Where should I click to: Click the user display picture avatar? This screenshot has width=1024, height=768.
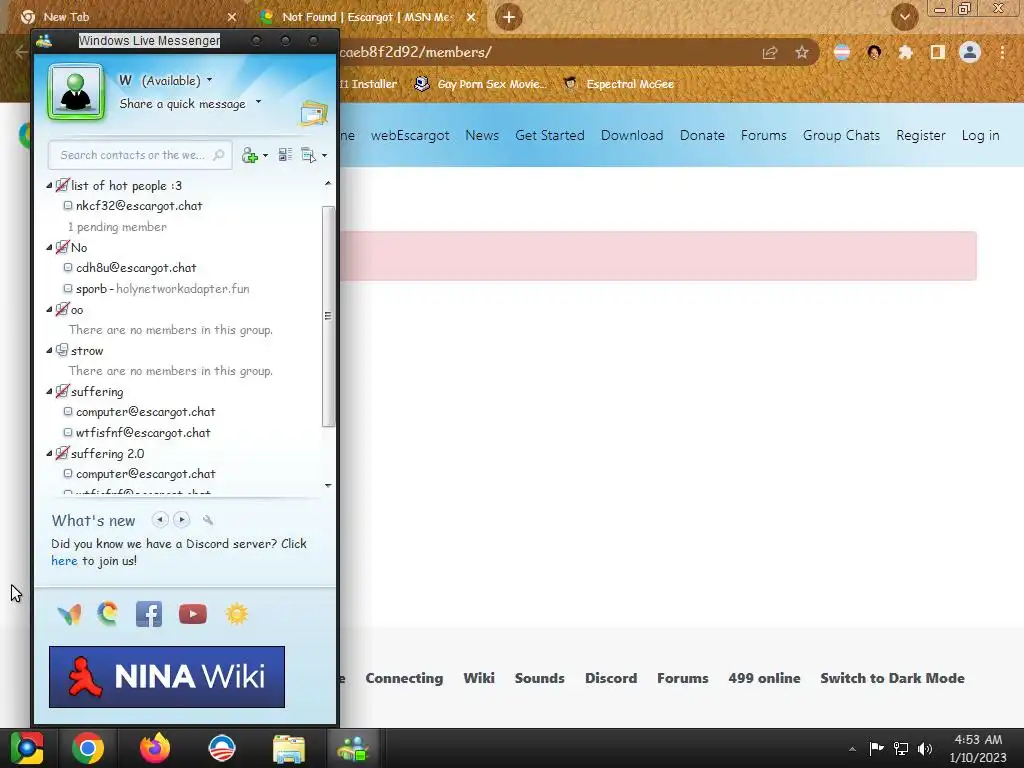click(76, 92)
